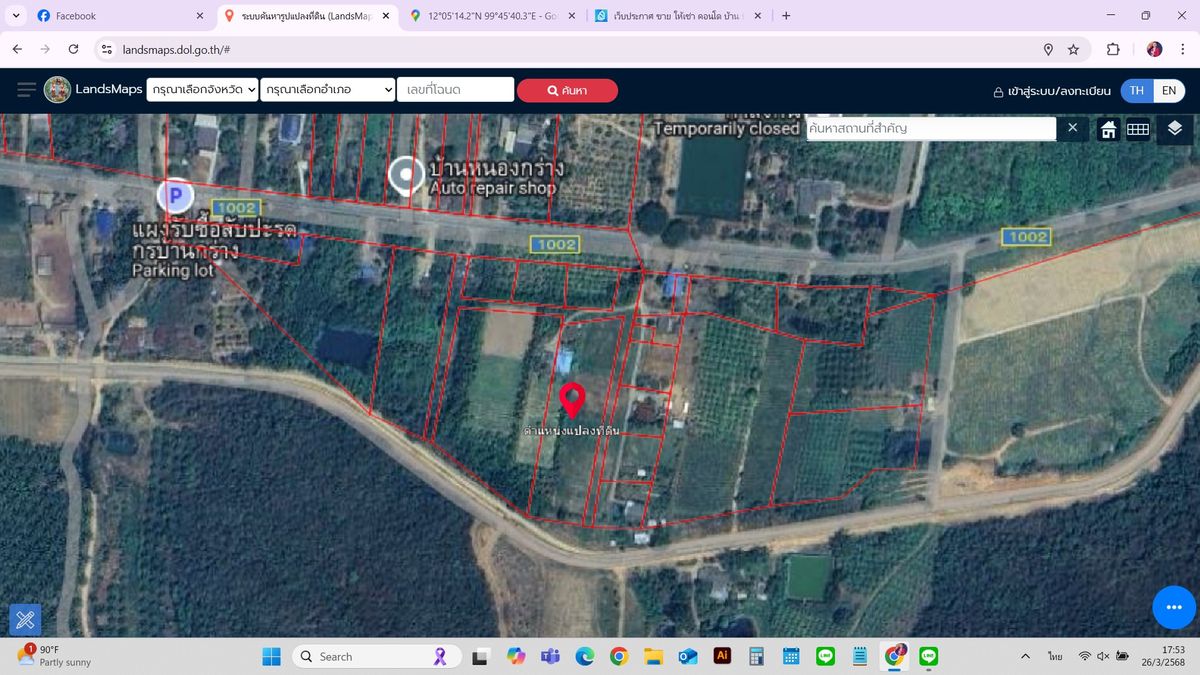This screenshot has width=1200, height=675.
Task: Keep language set to TH
Action: pyautogui.click(x=1135, y=90)
